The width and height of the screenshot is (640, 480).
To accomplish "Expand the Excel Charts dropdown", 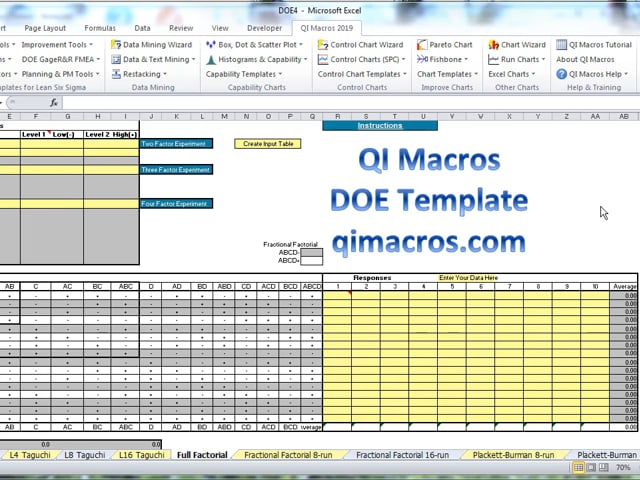I will pyautogui.click(x=511, y=74).
